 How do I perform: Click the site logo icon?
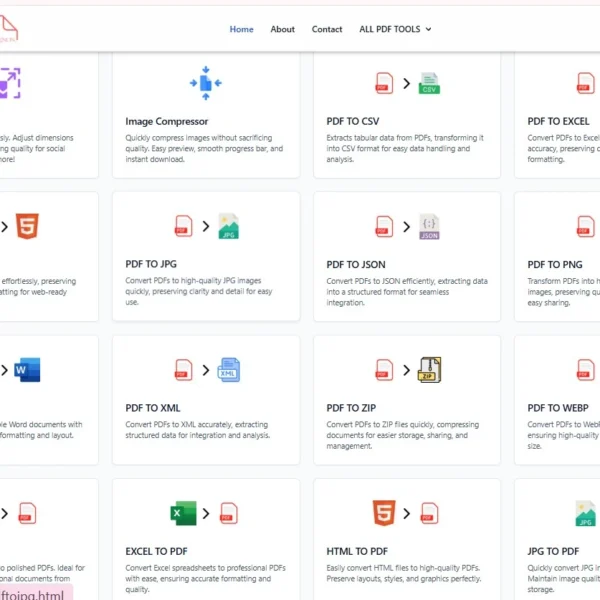[x=8, y=29]
